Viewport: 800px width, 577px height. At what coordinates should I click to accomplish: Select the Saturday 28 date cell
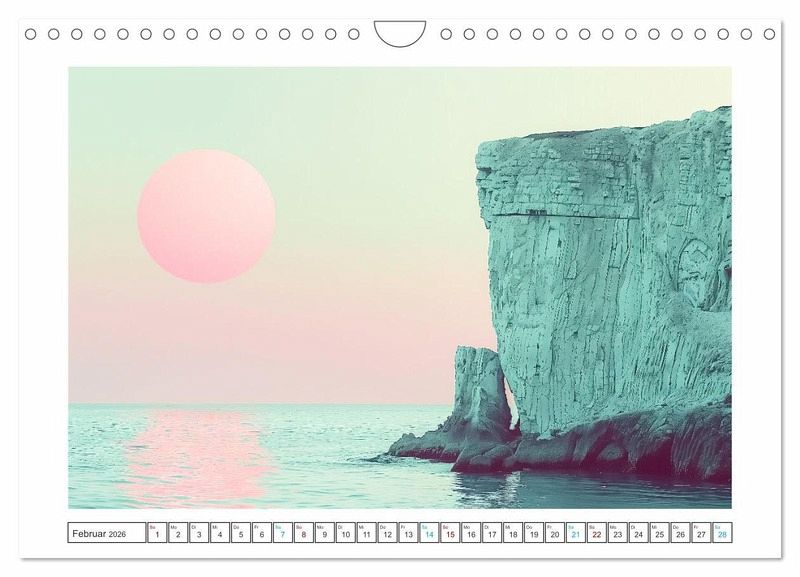coord(722,532)
